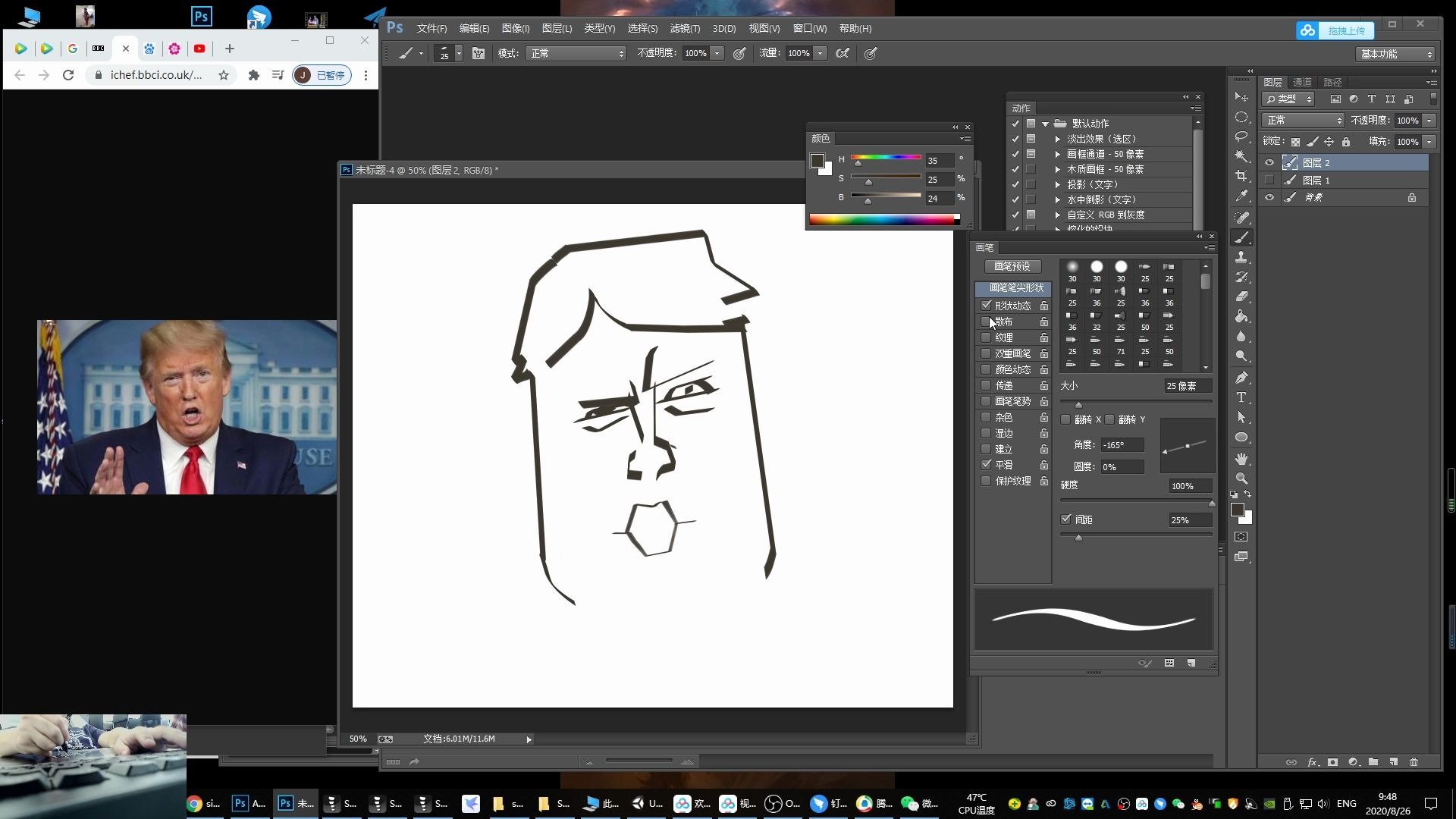This screenshot has width=1456, height=819.
Task: Collapse the 默认动作 action folder
Action: tap(1045, 124)
